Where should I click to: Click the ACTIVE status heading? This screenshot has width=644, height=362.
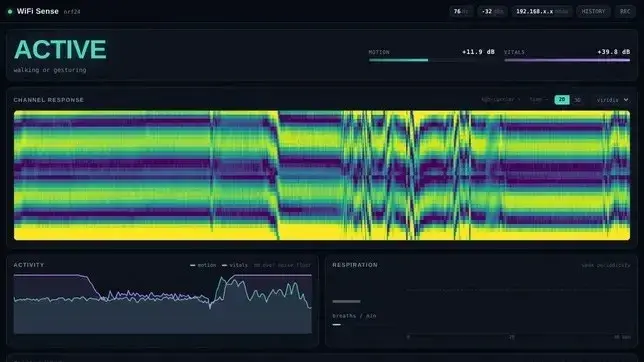tap(60, 49)
